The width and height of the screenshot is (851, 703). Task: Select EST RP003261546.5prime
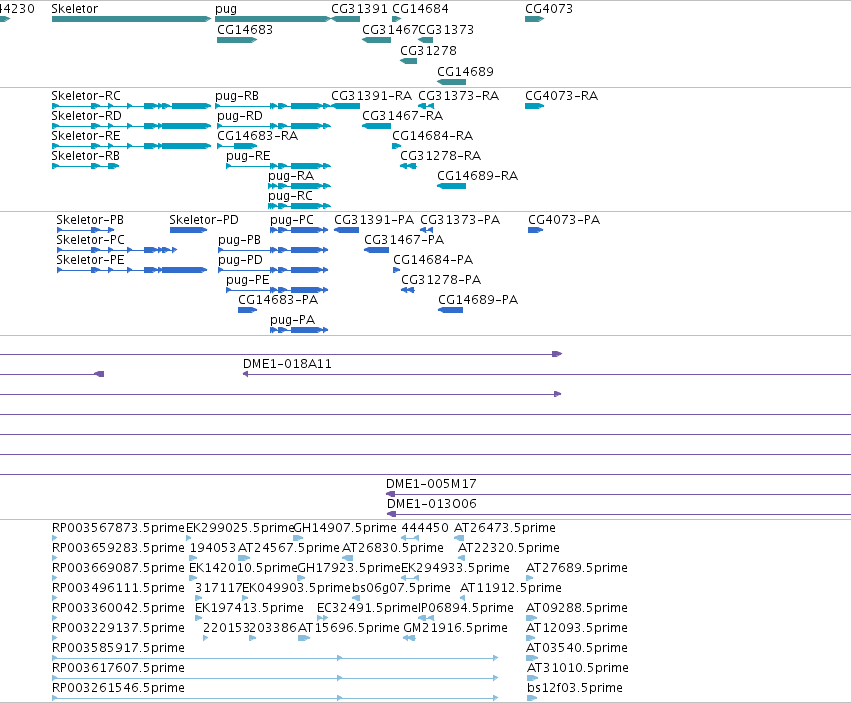point(118,688)
